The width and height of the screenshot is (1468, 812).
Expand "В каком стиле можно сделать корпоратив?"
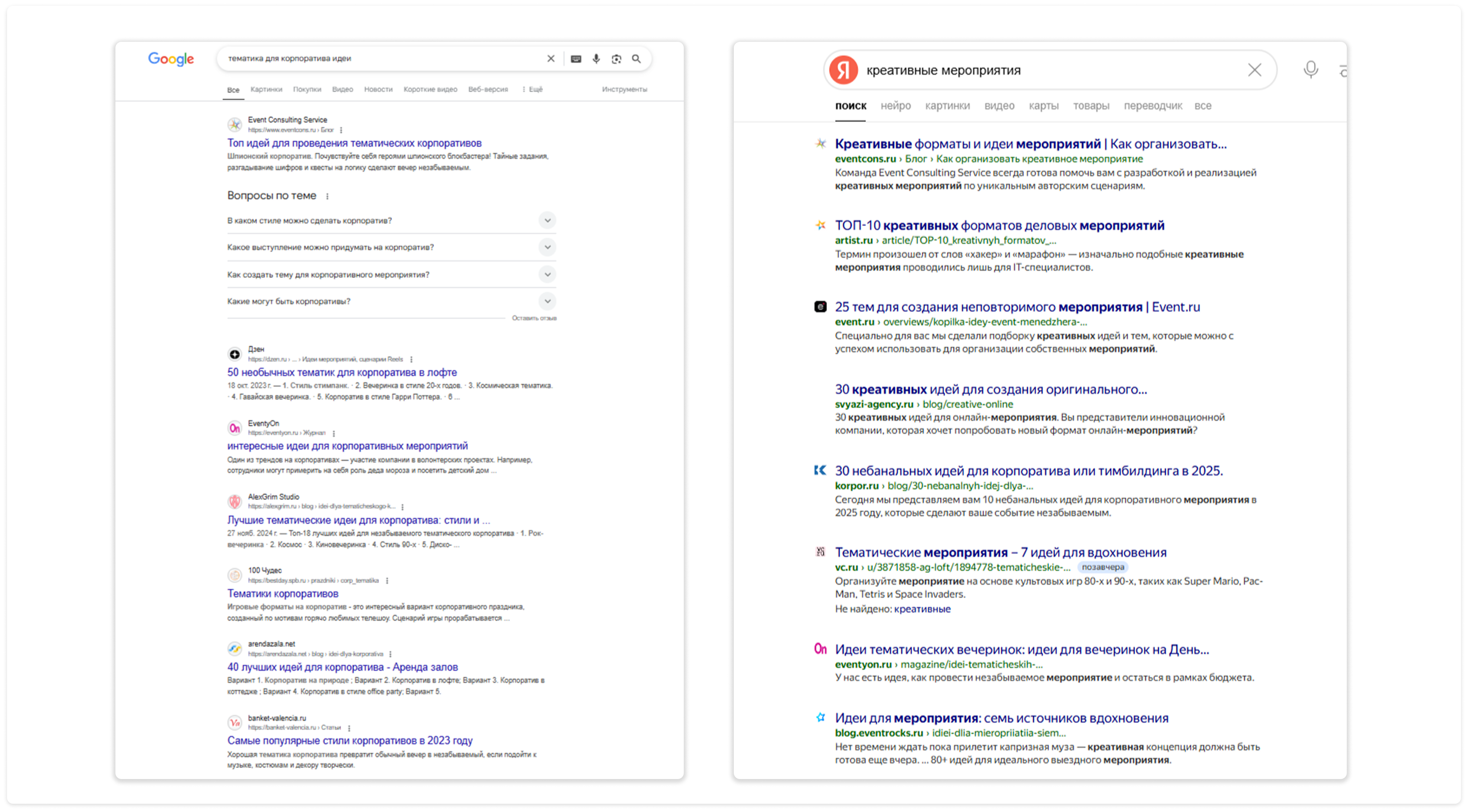[547, 220]
